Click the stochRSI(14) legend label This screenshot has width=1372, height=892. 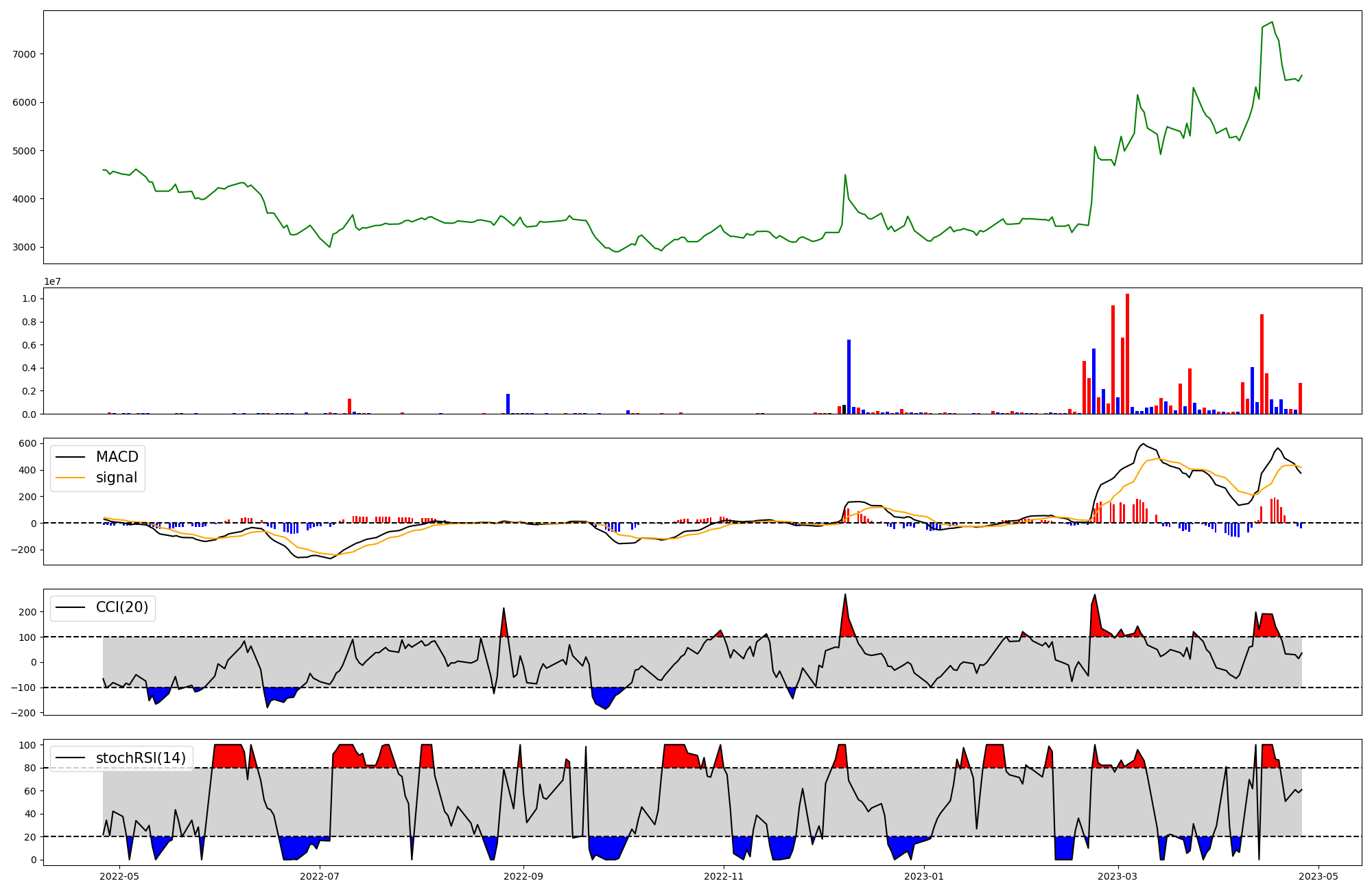tap(141, 758)
